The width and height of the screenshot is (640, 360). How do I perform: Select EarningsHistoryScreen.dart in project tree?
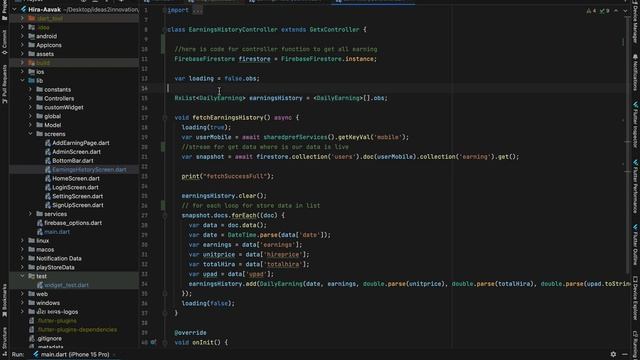89,169
